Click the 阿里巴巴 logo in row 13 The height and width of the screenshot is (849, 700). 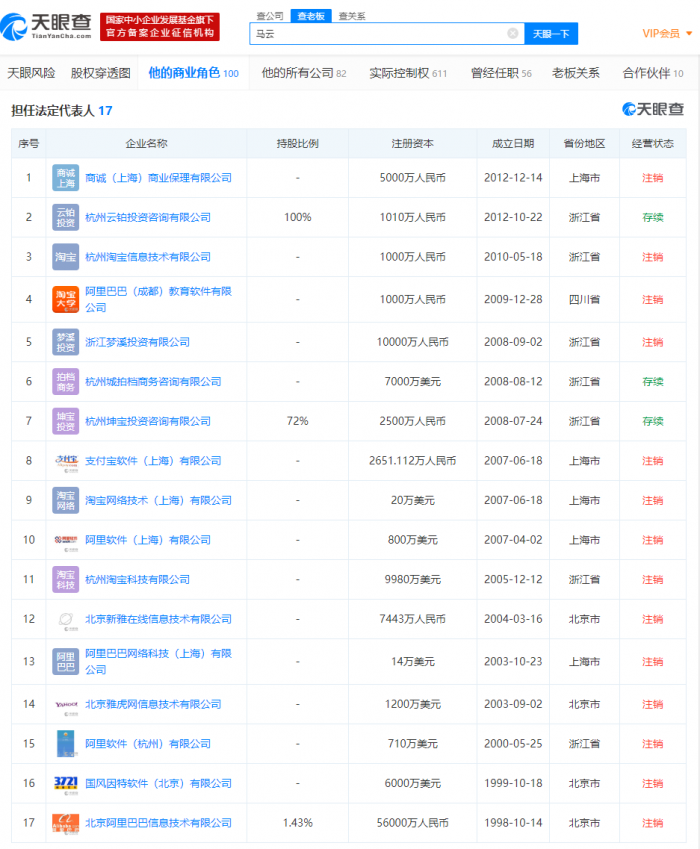(x=65, y=661)
